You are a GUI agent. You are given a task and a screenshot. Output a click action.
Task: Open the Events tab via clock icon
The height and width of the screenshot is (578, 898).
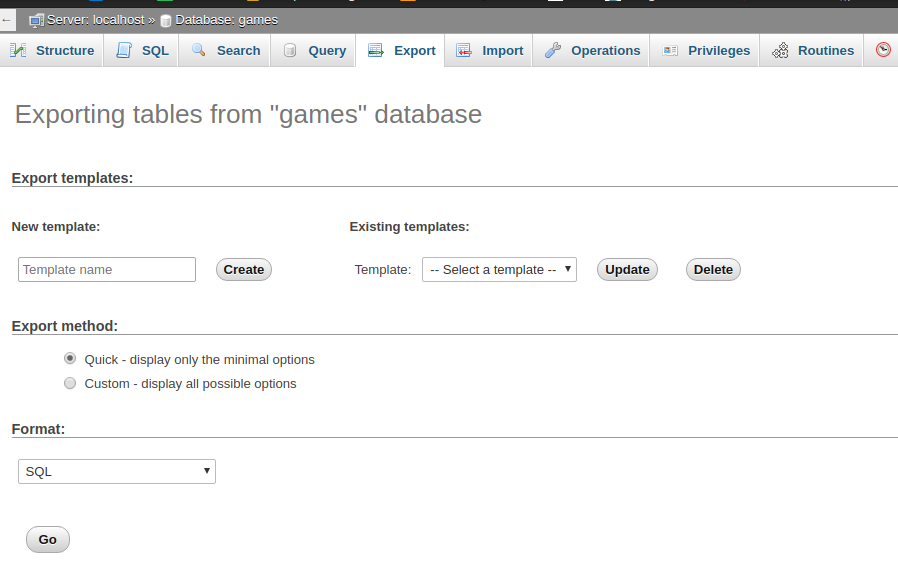[883, 50]
